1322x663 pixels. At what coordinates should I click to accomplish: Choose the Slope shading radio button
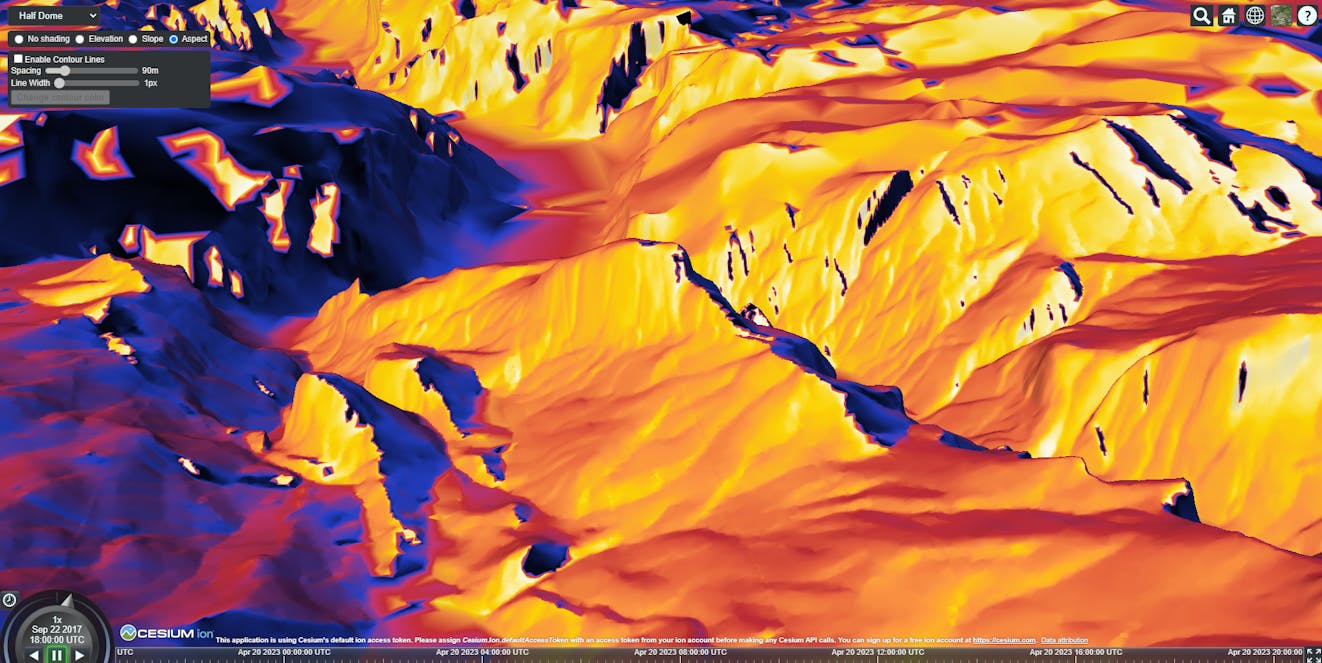(x=133, y=39)
